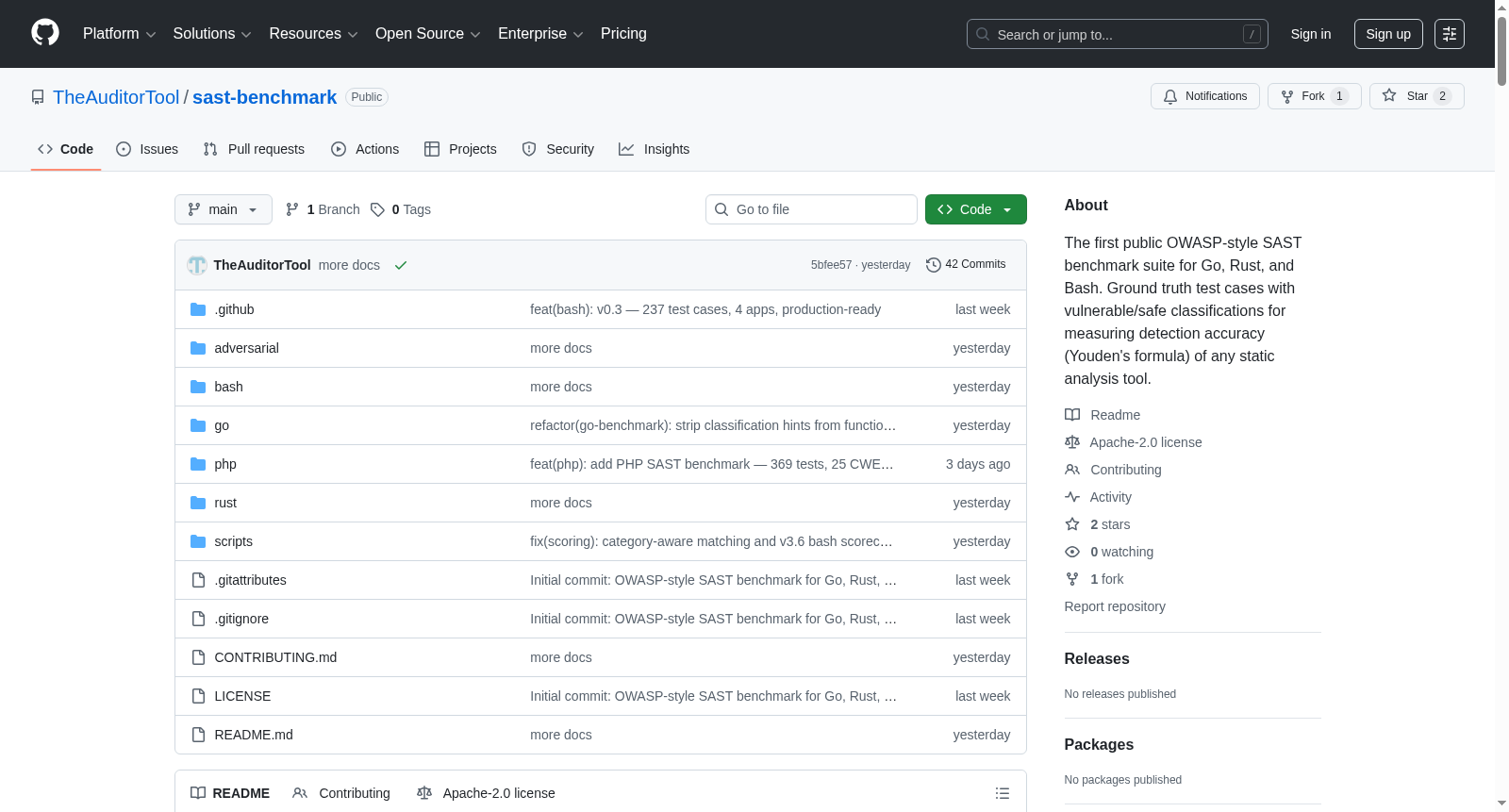This screenshot has height=812, width=1509.
Task: Switch to the Pull requests tab
Action: (x=254, y=149)
